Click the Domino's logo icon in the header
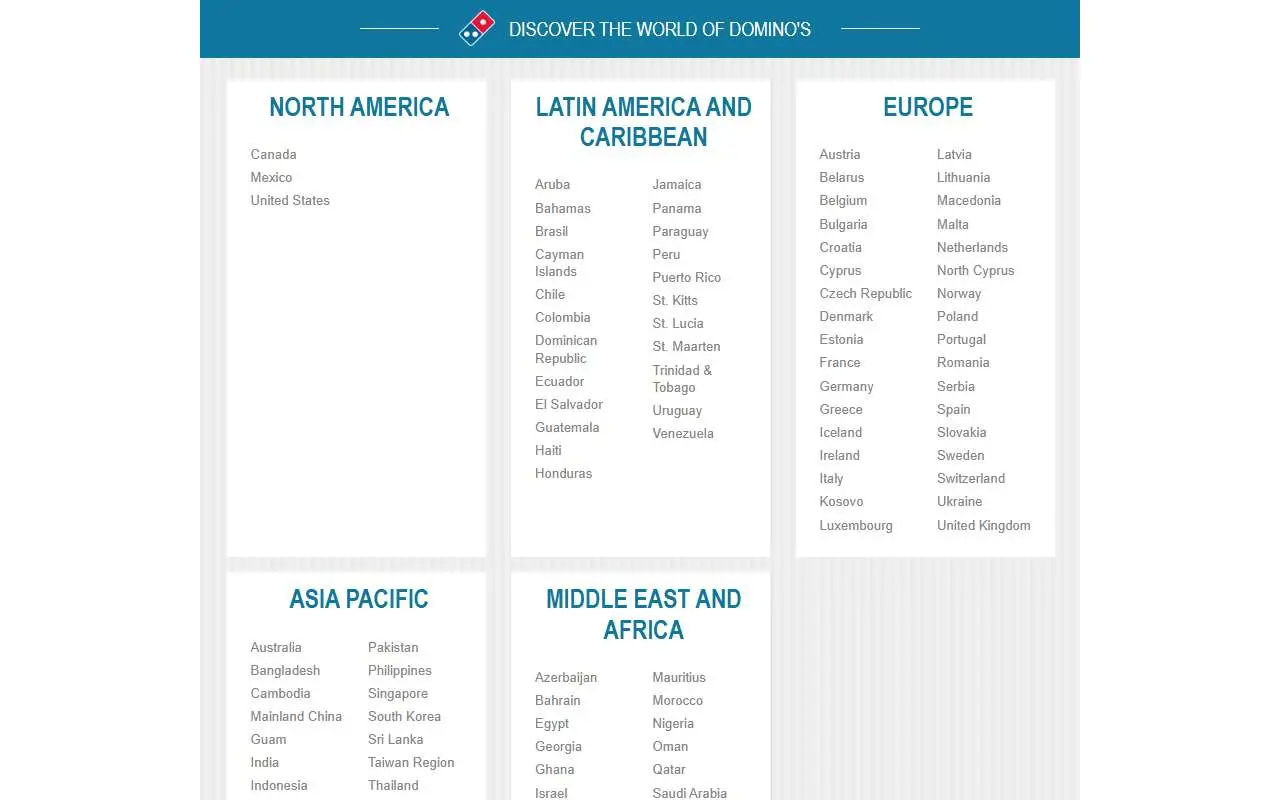The height and width of the screenshot is (800, 1280). point(477,28)
